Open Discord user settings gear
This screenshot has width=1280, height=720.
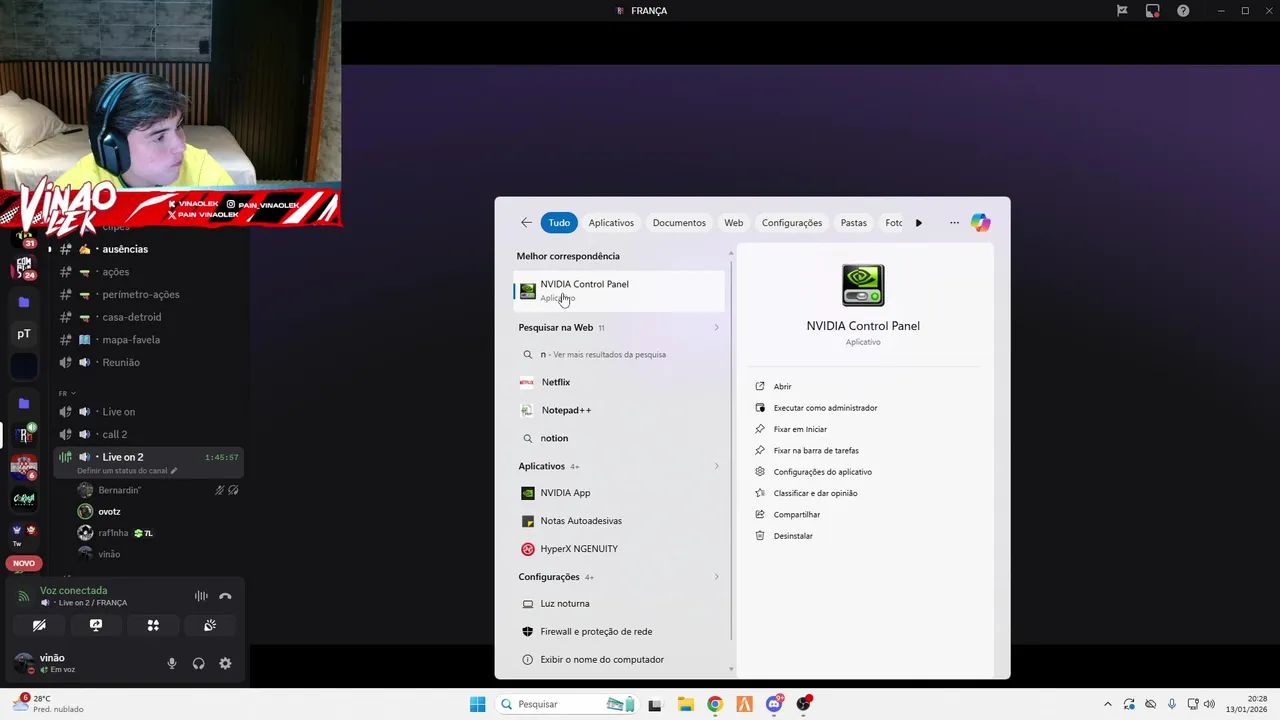click(225, 663)
